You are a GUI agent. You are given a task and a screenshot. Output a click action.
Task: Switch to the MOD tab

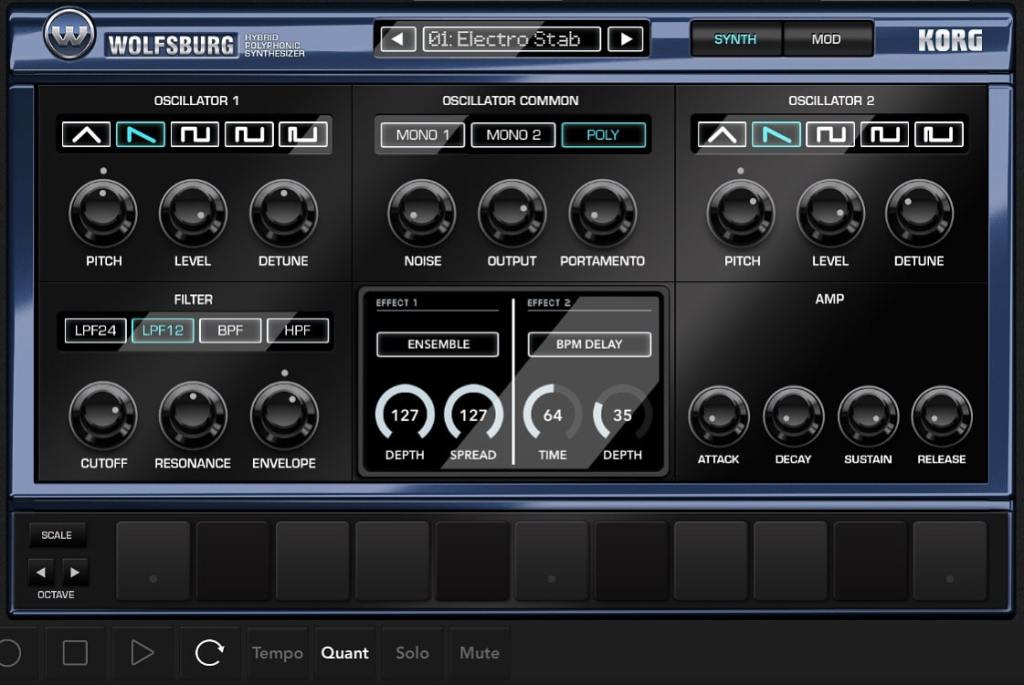(826, 40)
